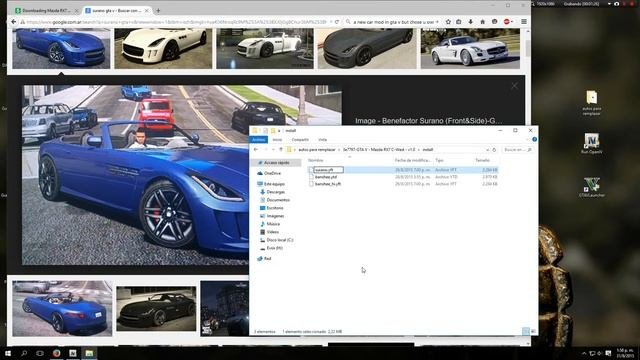Viewport: 640px width, 360px height.
Task: Click the 'autos para remplazar' breadcrumb
Action: tap(316, 150)
